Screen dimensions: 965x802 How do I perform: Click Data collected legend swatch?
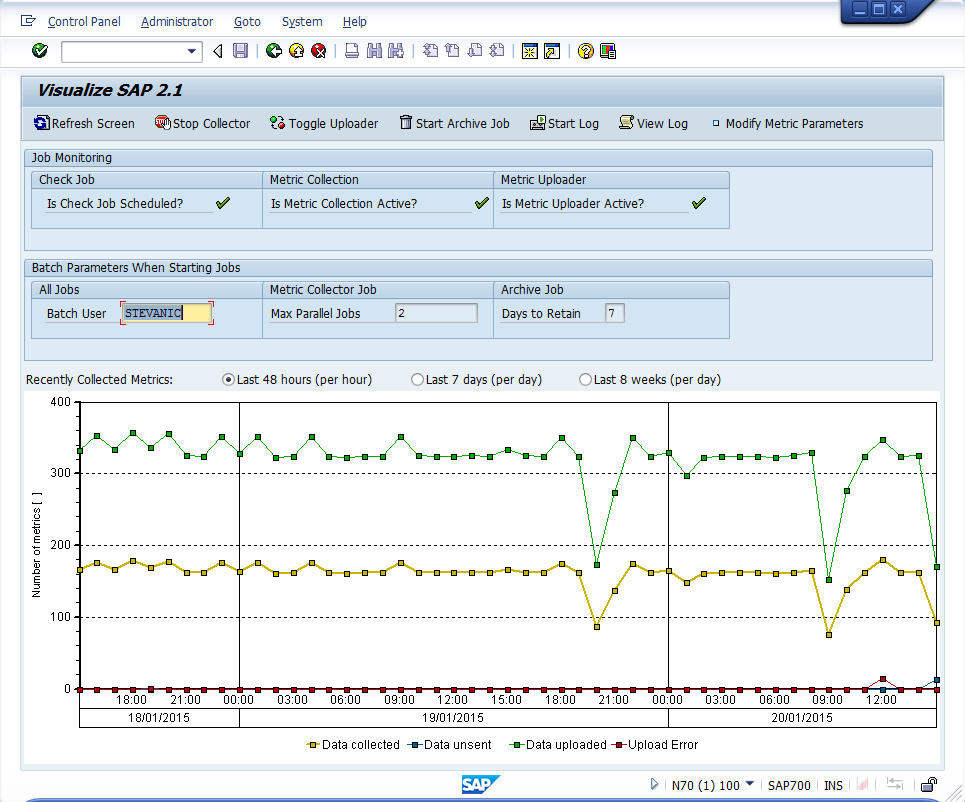313,745
